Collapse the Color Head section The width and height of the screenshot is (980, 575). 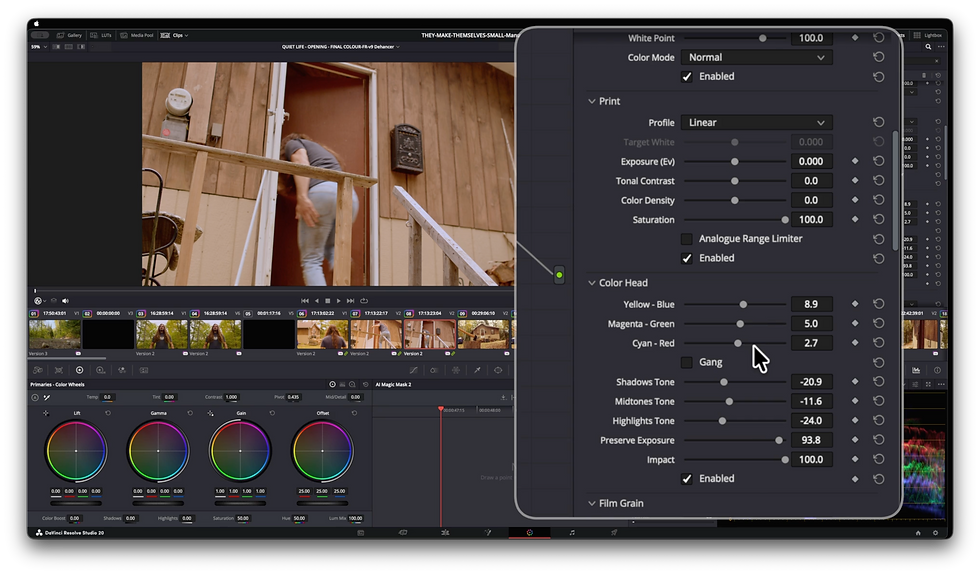click(592, 282)
